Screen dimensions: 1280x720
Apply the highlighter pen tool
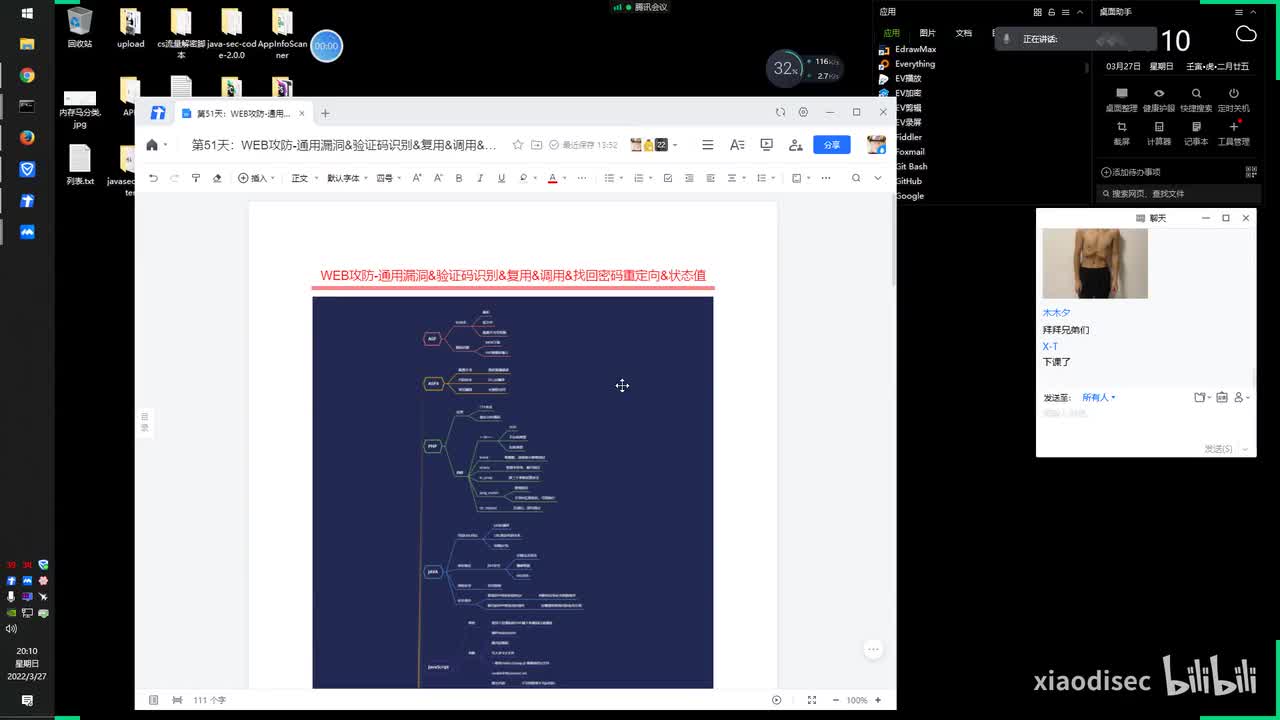point(523,178)
